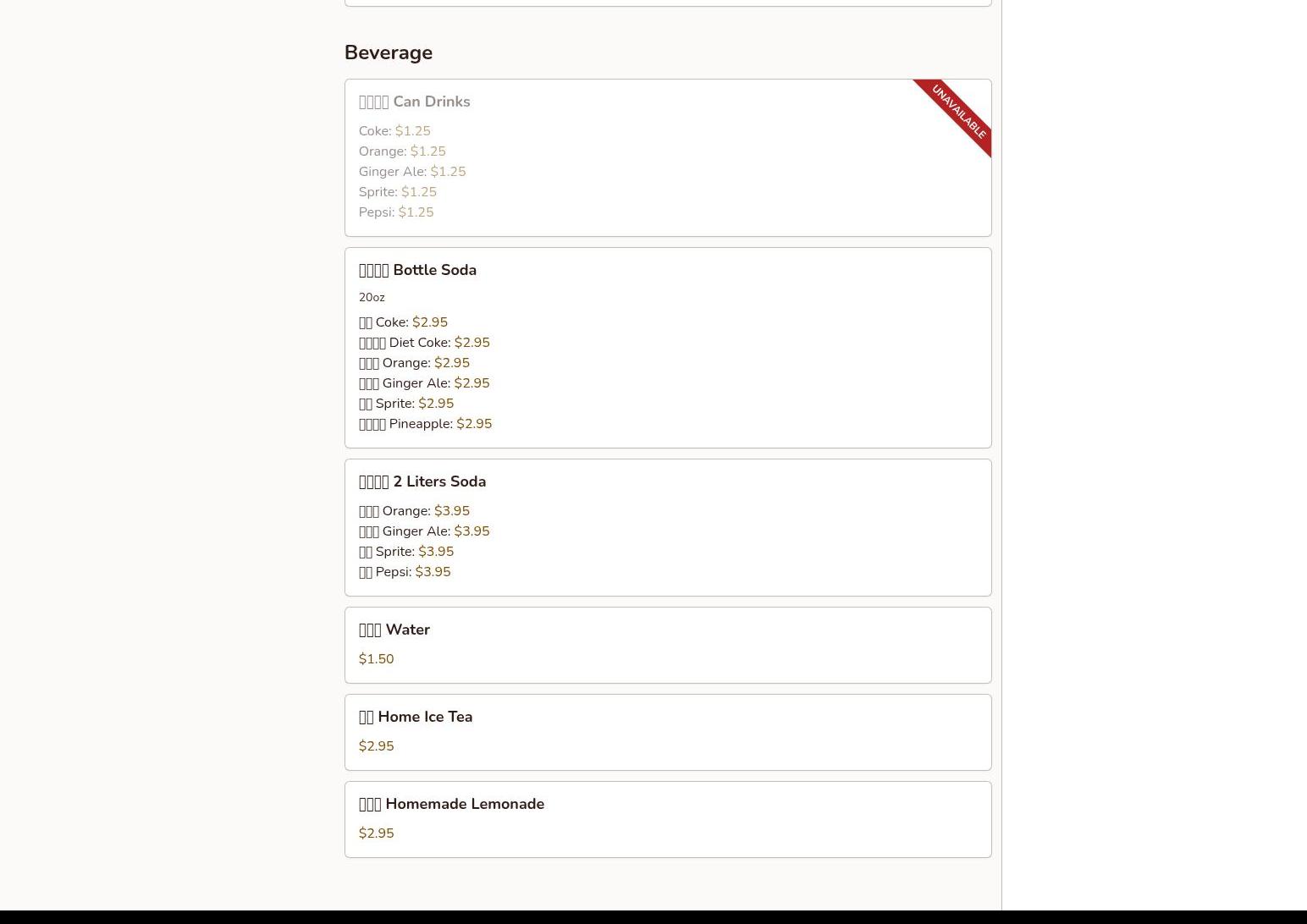The width and height of the screenshot is (1307, 924).
Task: Open the Can Drinks item title
Action: [x=414, y=102]
